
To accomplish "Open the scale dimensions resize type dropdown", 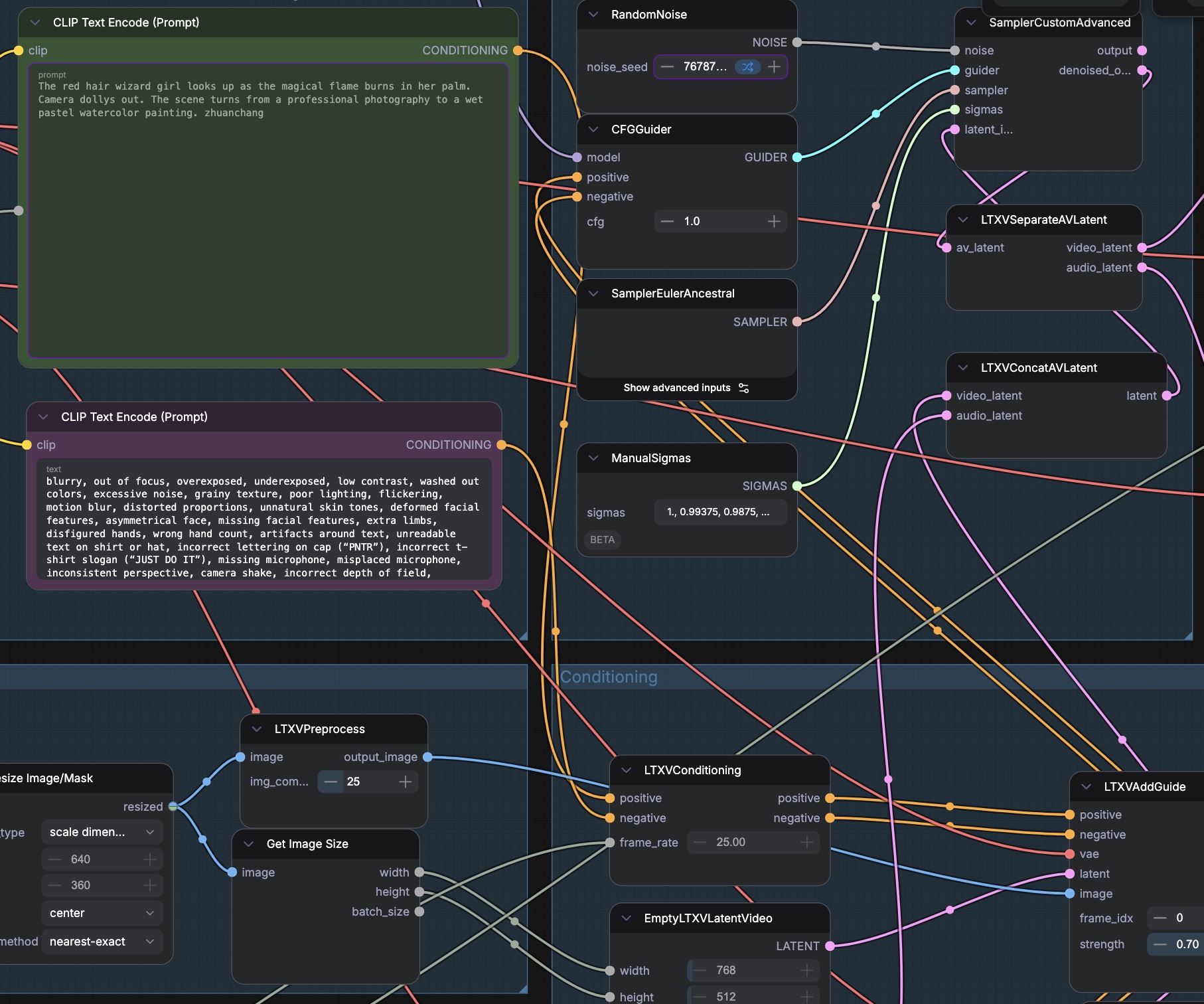I will tap(102, 832).
